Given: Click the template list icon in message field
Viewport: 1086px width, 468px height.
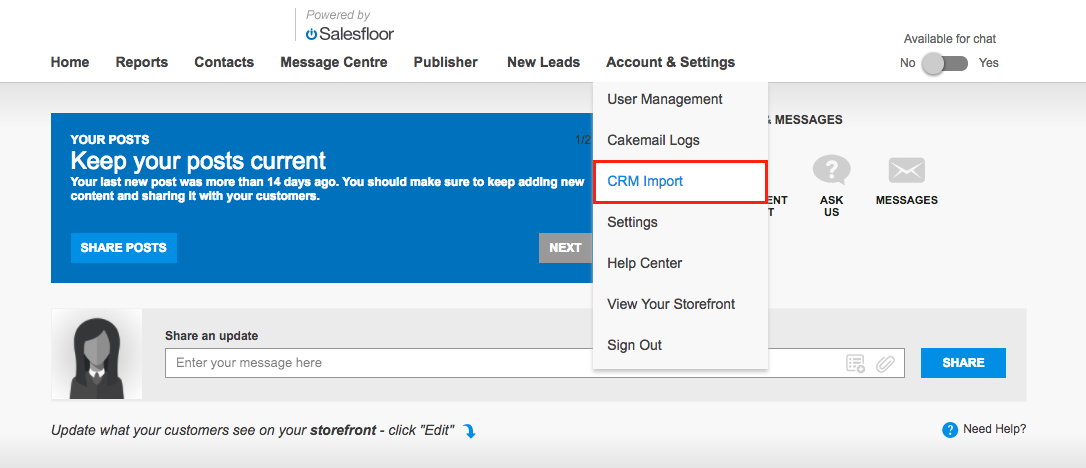Looking at the screenshot, I should coord(855,363).
